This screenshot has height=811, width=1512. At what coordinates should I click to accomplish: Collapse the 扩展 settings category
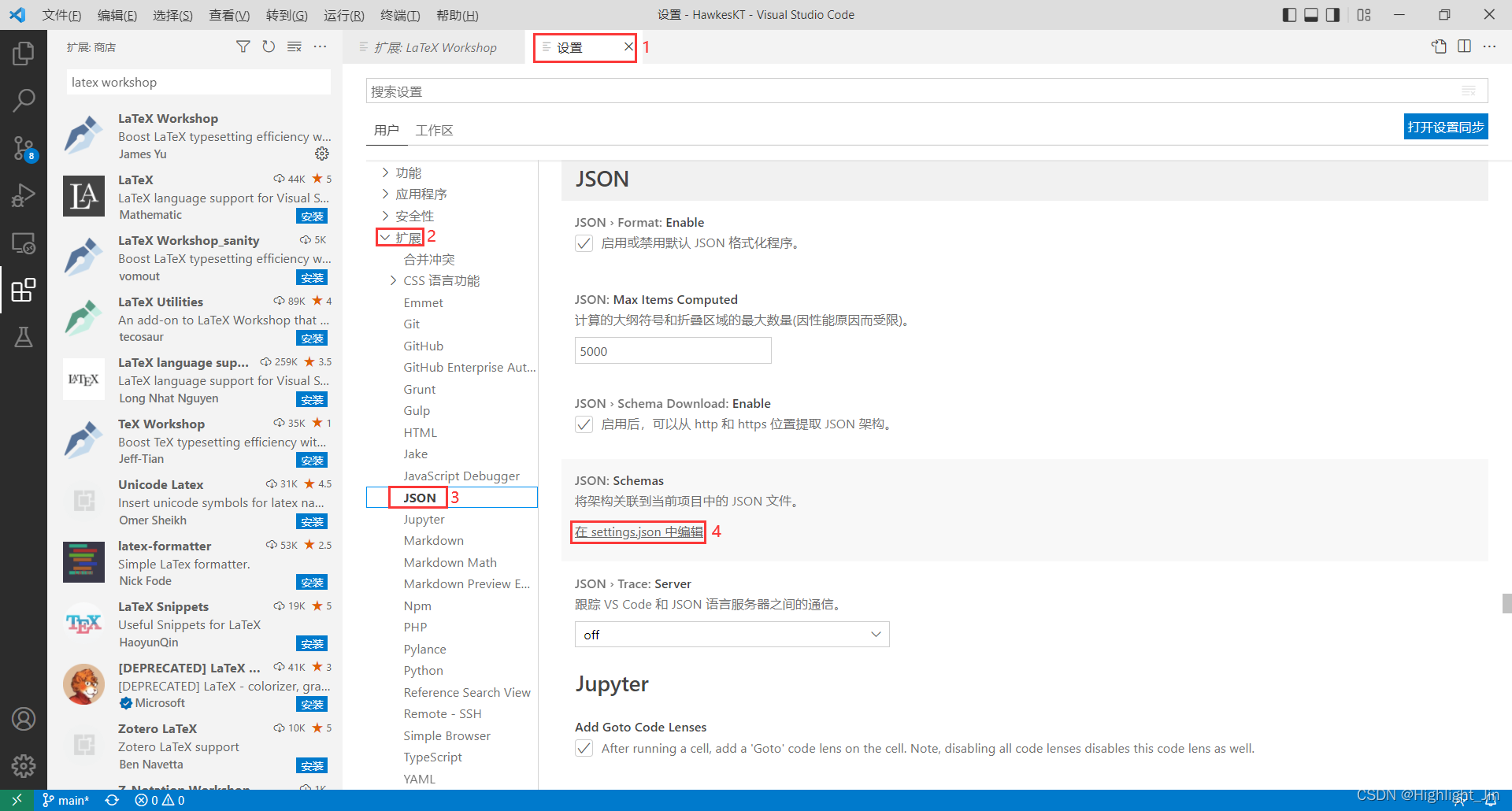(x=385, y=237)
